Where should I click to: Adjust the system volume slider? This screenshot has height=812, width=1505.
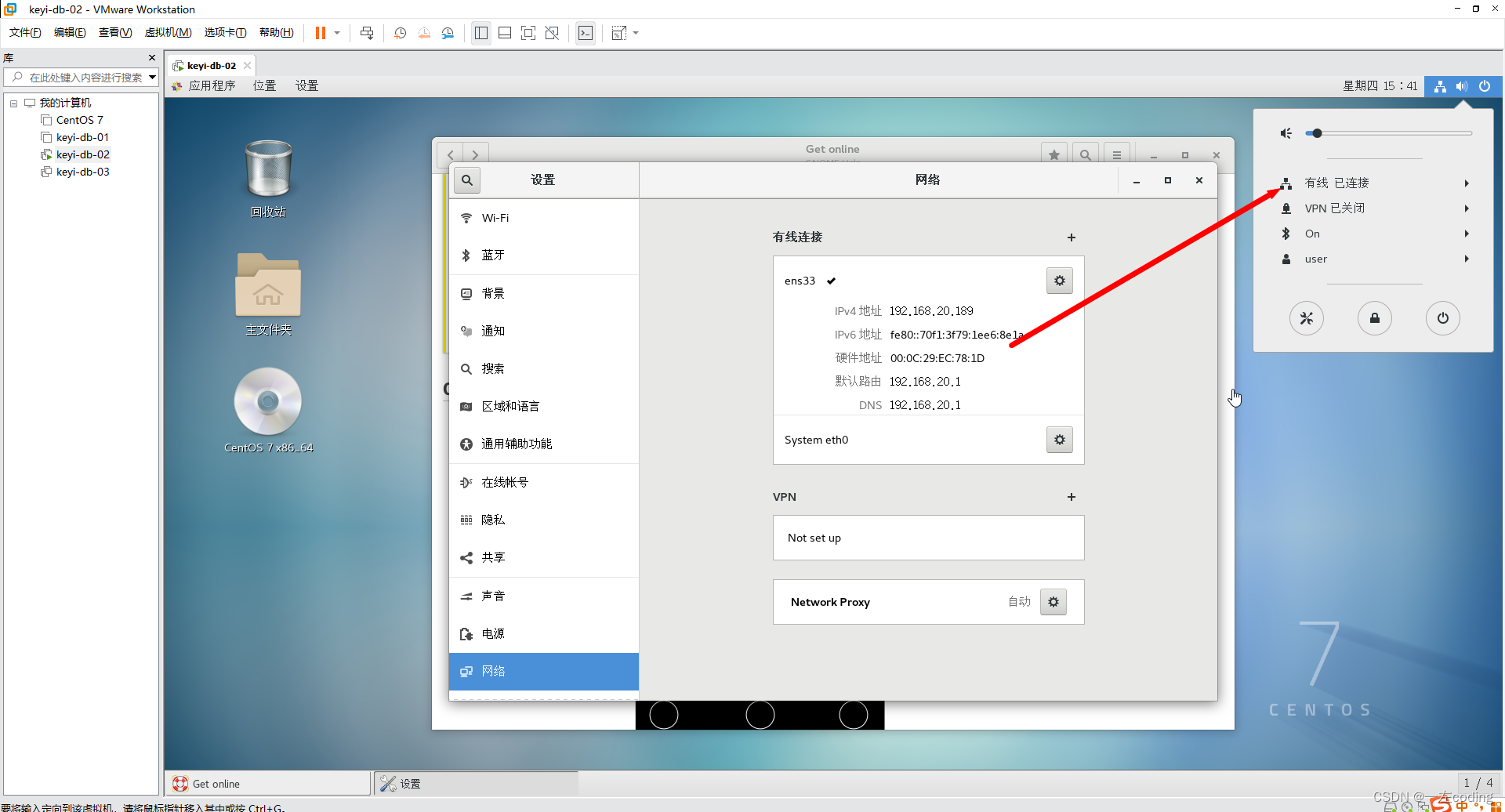1389,133
